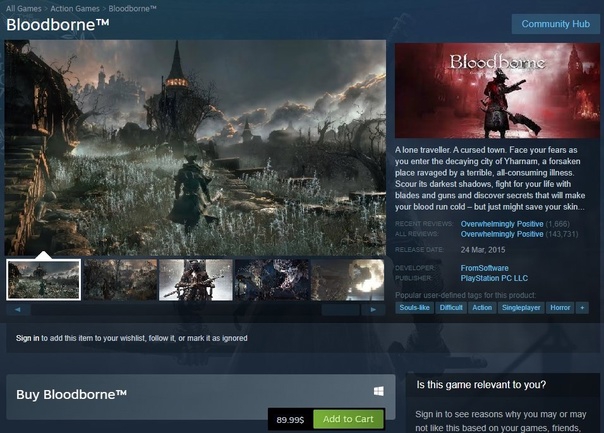Open Action Games breadcrumb link
Viewport: 604px width, 433px height.
75,8
